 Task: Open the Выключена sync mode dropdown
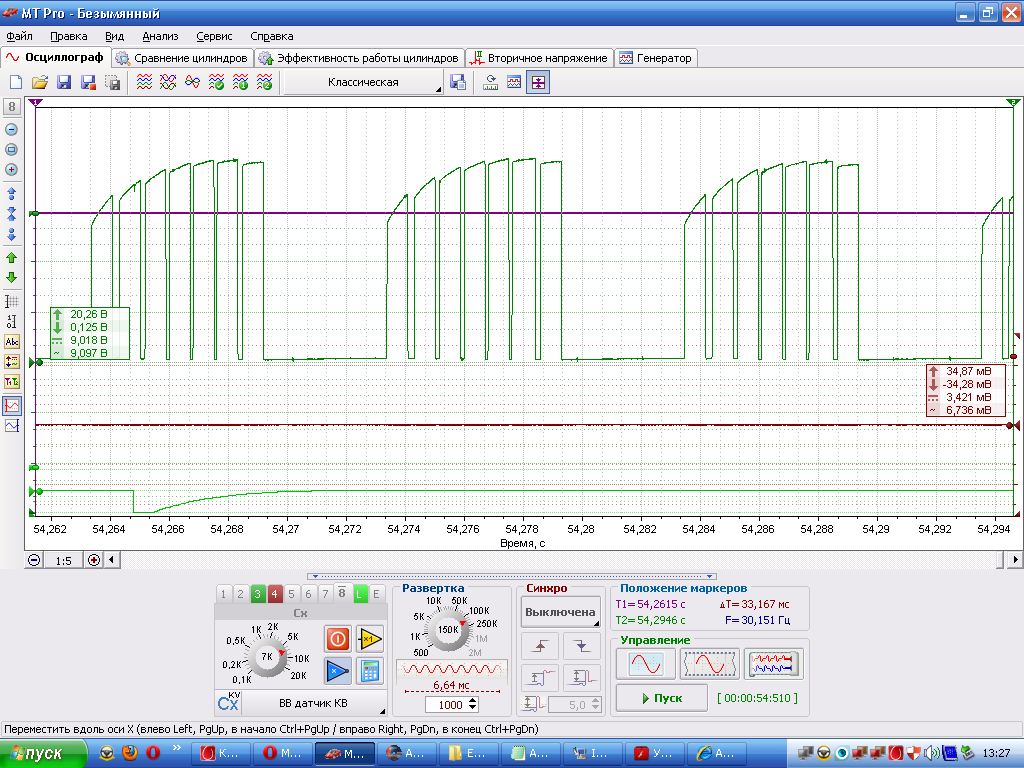(x=560, y=613)
